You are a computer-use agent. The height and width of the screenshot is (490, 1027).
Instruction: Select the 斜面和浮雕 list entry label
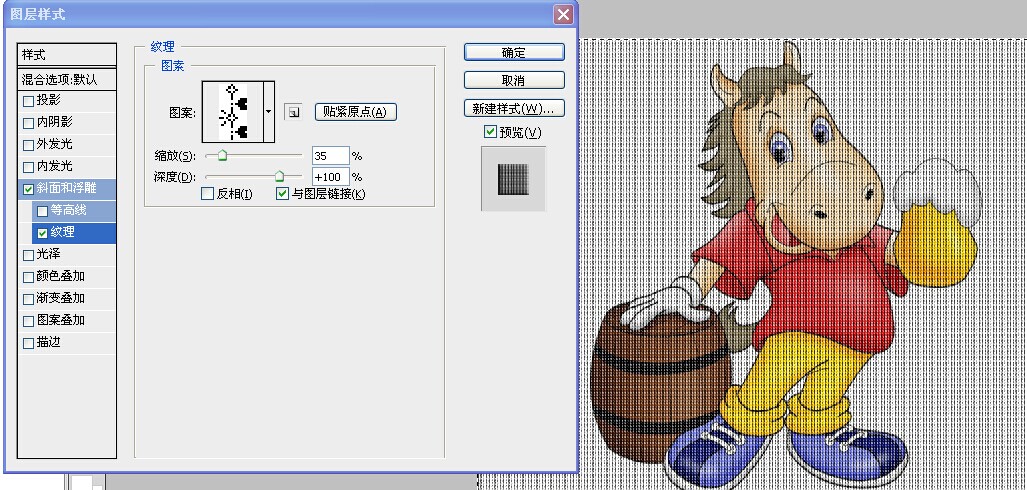(x=66, y=189)
